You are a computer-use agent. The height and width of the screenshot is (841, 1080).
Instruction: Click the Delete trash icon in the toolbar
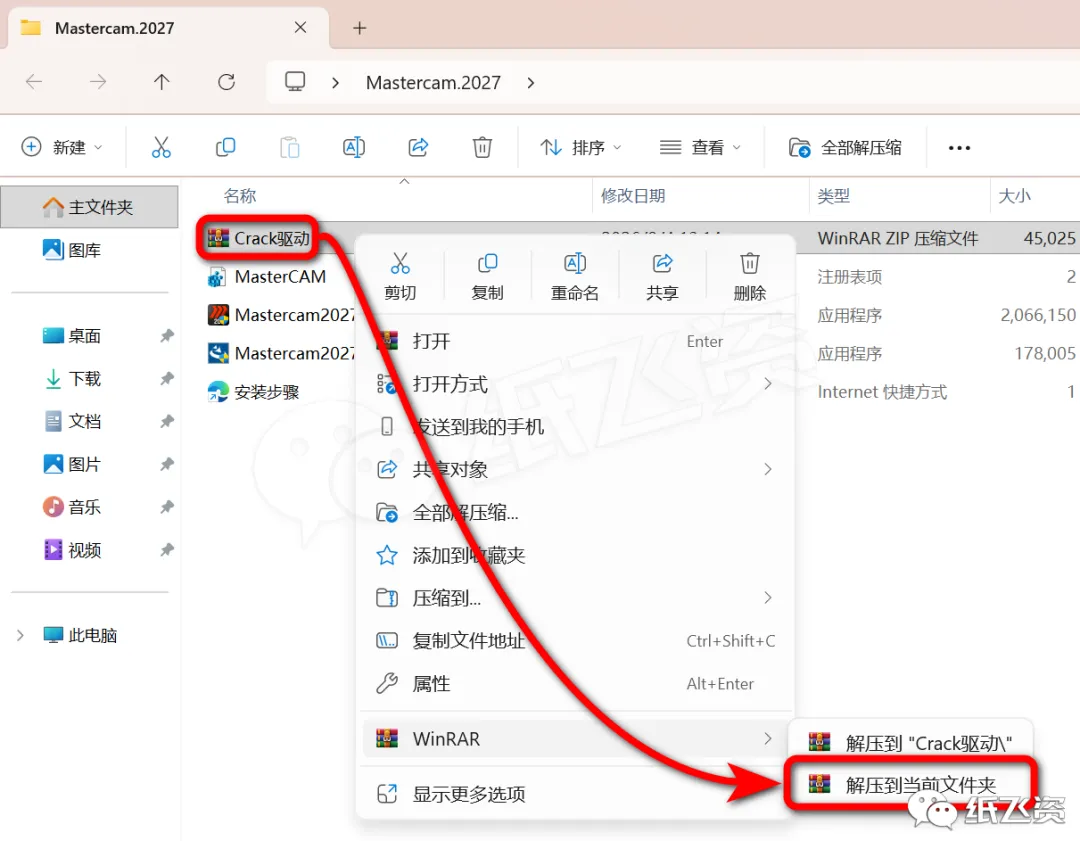[482, 147]
